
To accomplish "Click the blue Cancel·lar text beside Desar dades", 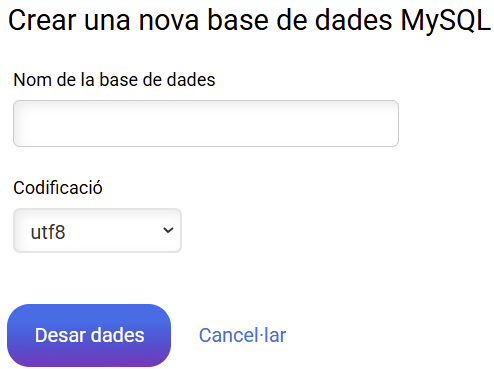I will [x=242, y=335].
